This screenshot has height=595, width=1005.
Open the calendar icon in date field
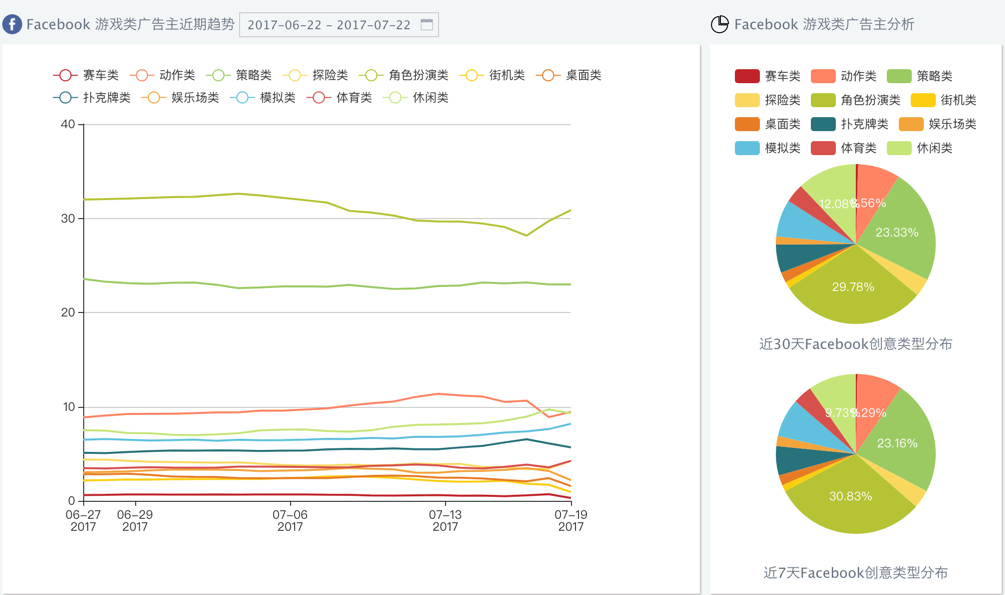coord(427,24)
